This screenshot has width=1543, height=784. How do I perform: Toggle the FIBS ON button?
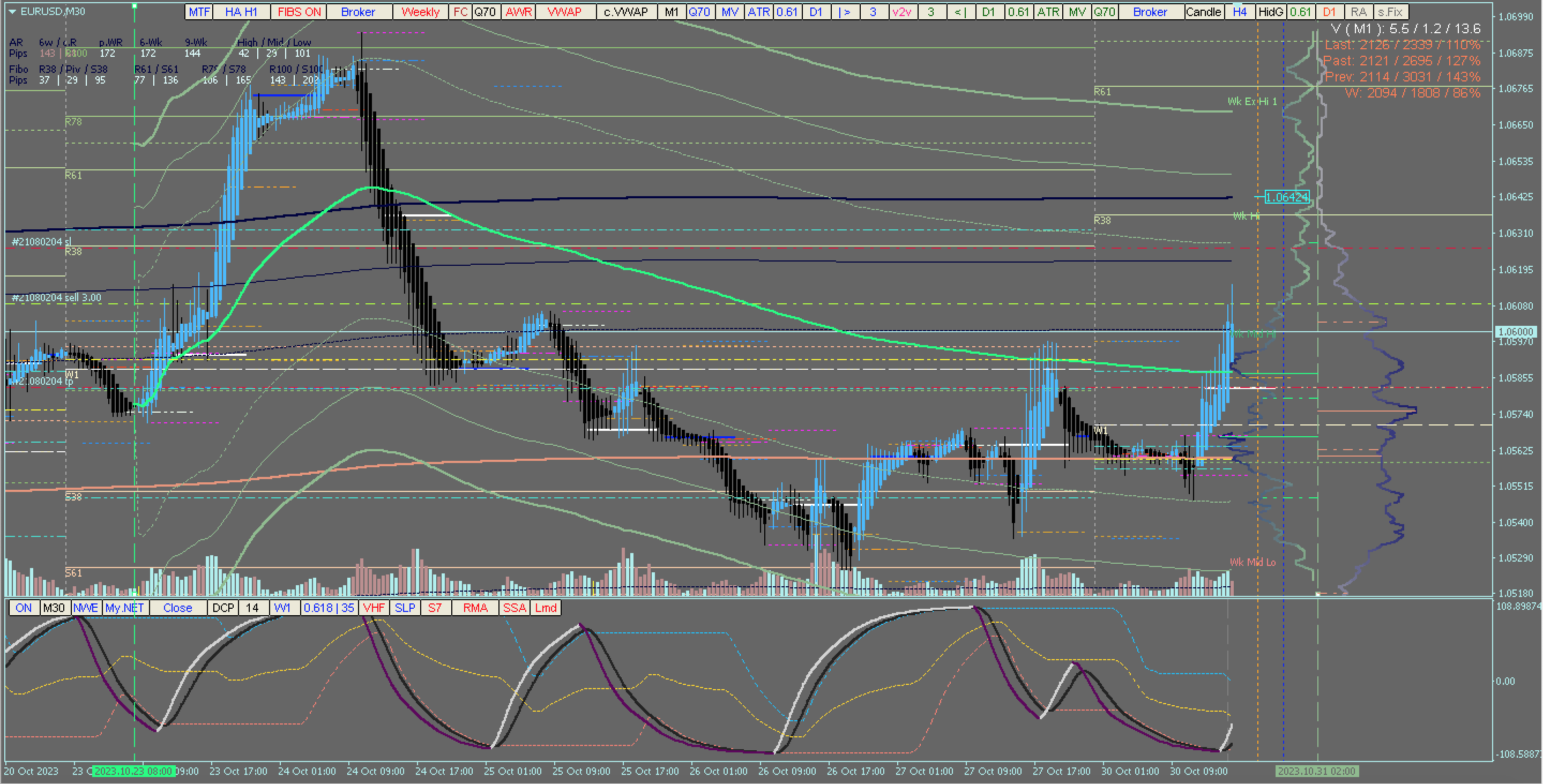click(299, 12)
